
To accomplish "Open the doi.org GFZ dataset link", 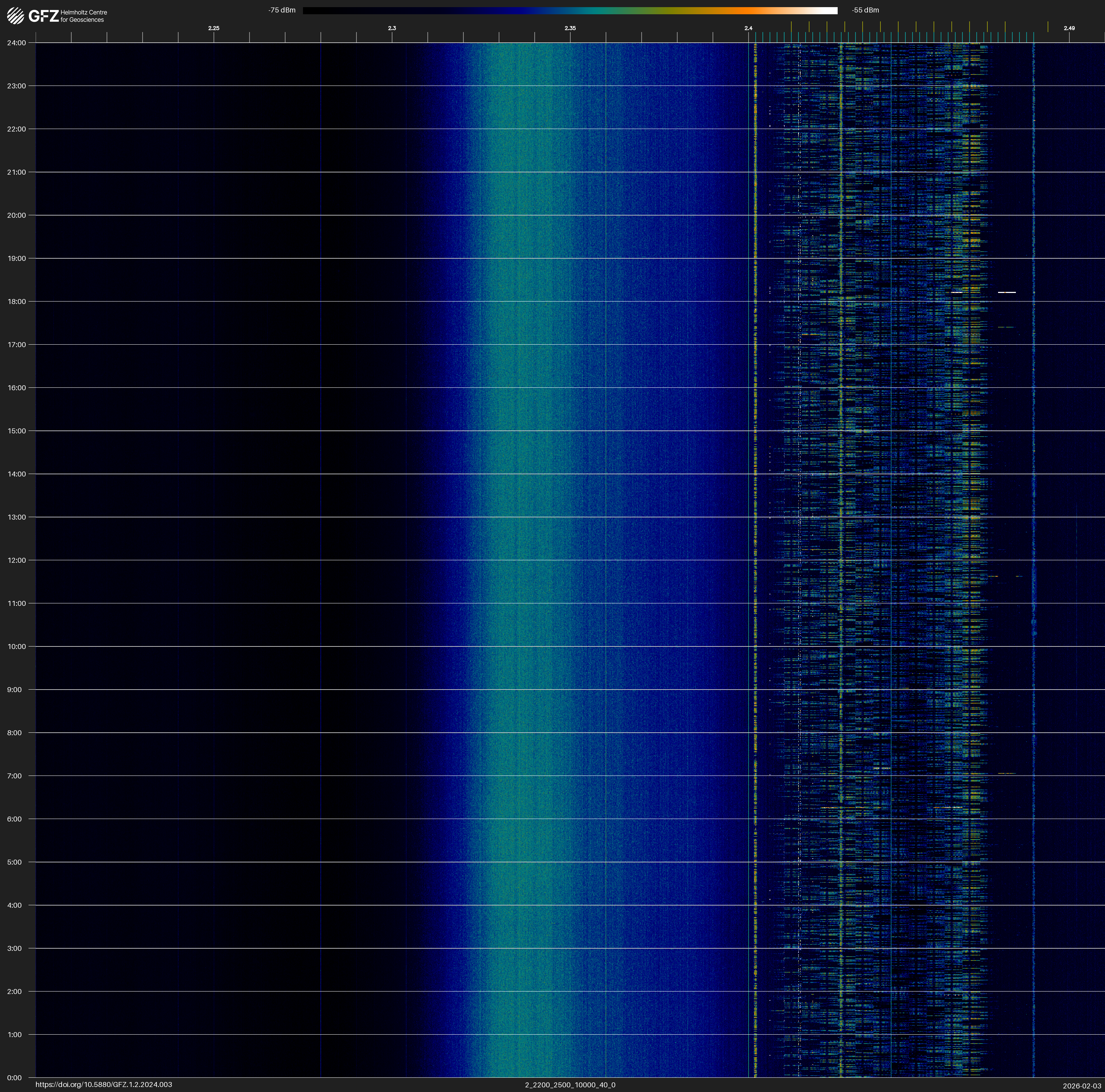I will (x=103, y=1085).
